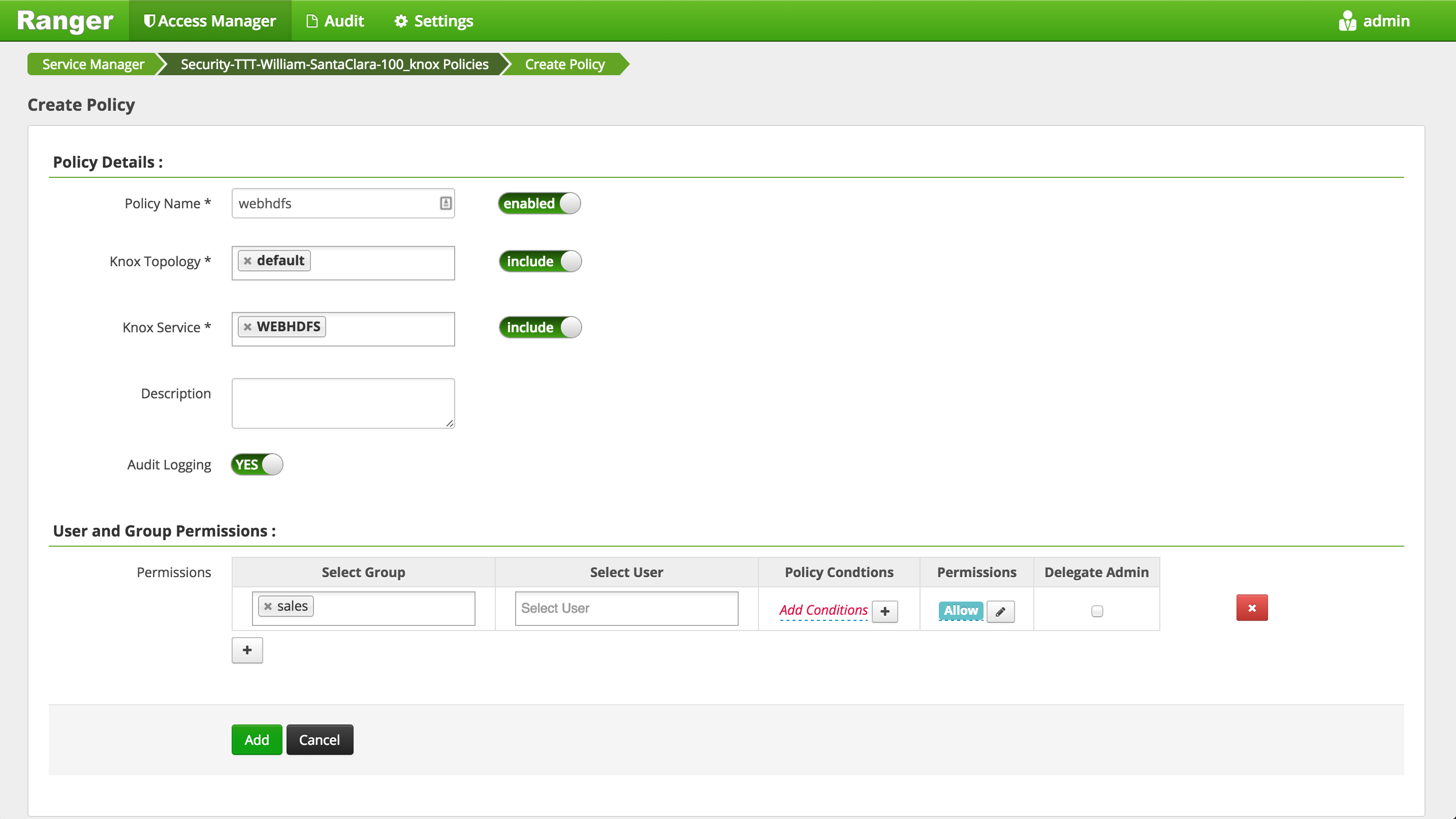The height and width of the screenshot is (819, 1456).
Task: Edit permissions with the pencil icon
Action: tap(1000, 611)
